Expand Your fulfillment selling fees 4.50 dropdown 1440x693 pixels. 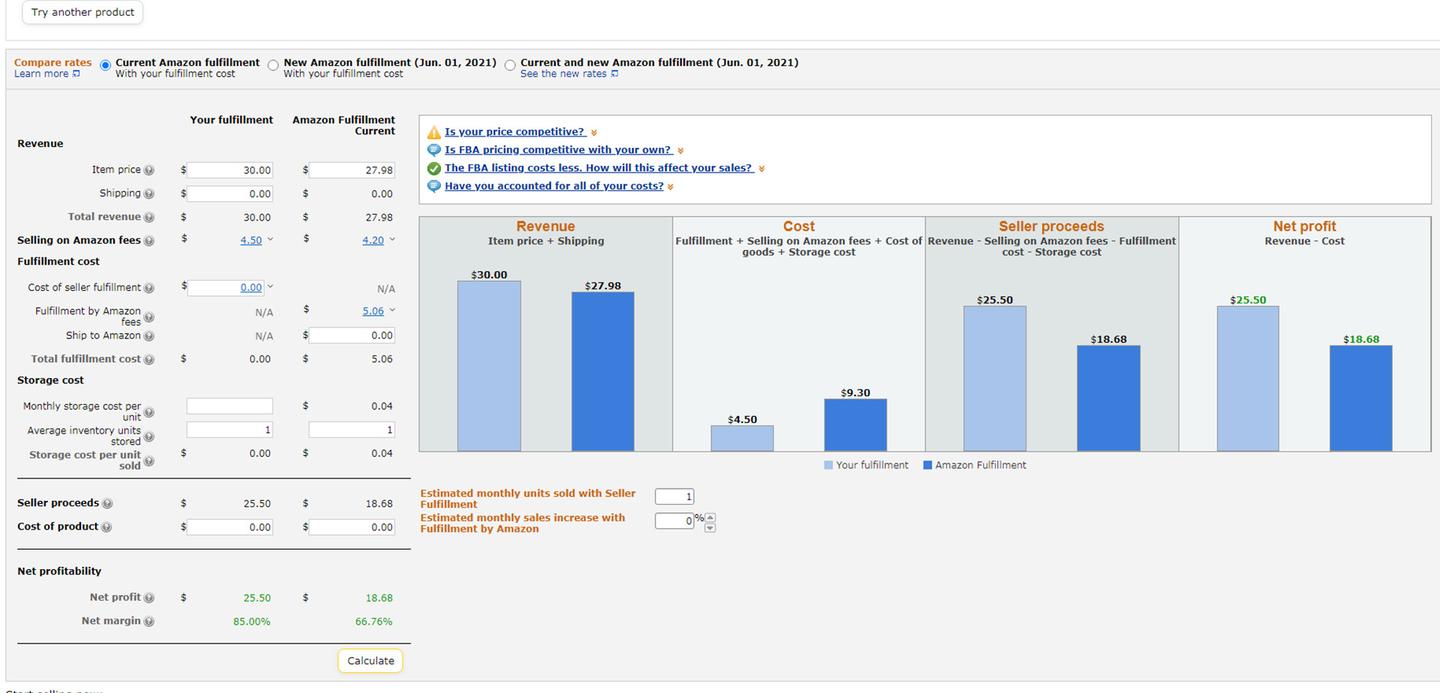[x=270, y=240]
